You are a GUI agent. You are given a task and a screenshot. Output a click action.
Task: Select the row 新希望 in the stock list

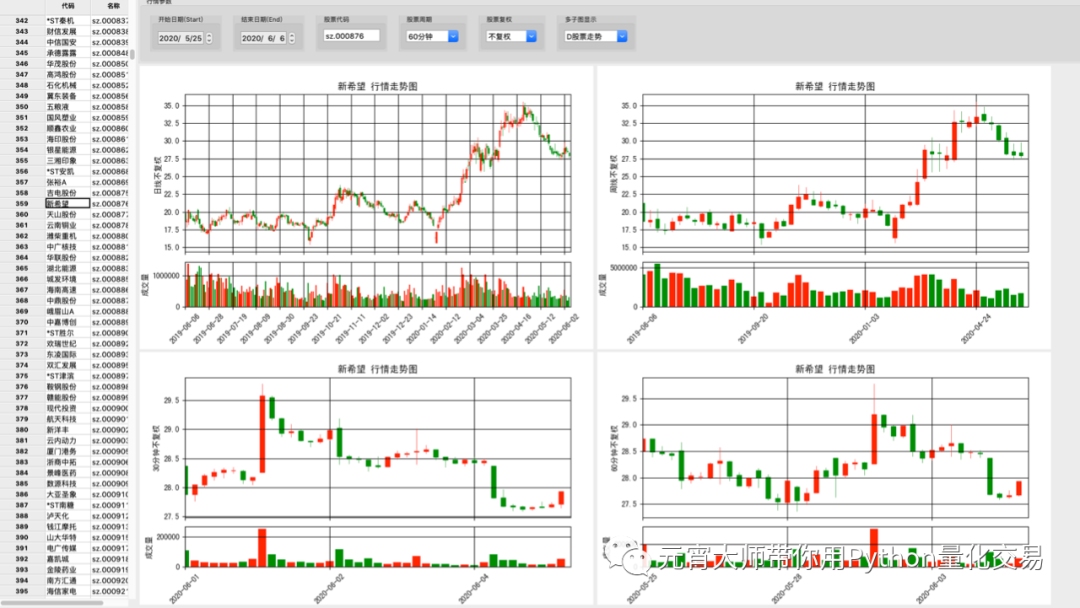[68, 204]
